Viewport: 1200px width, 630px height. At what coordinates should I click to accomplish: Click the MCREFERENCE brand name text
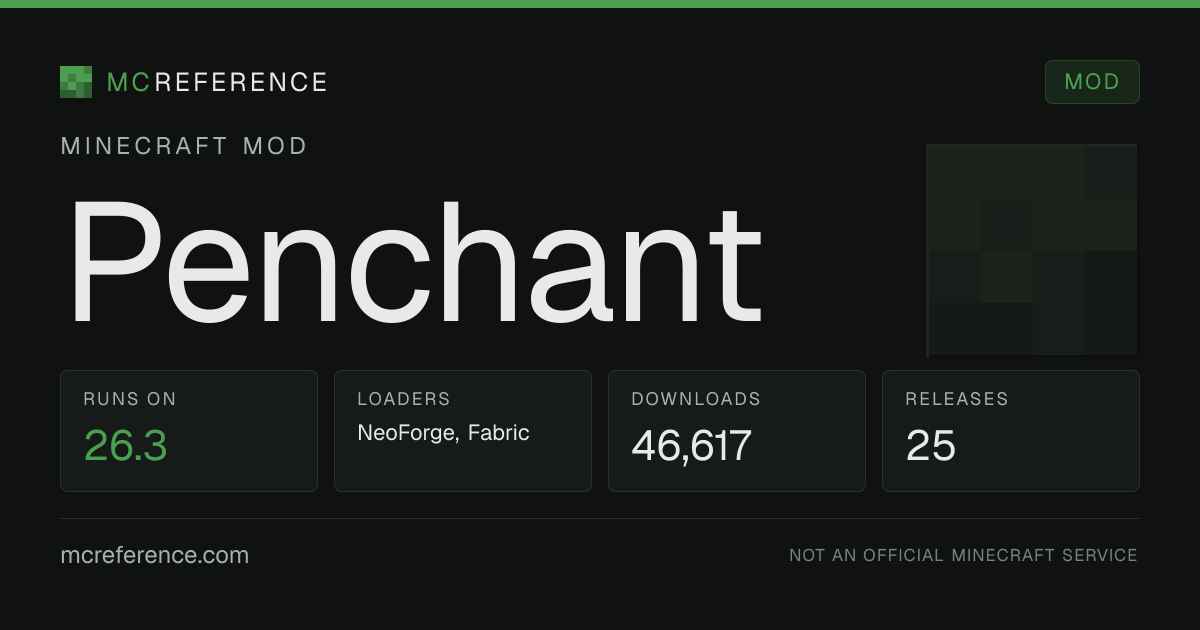(x=217, y=82)
